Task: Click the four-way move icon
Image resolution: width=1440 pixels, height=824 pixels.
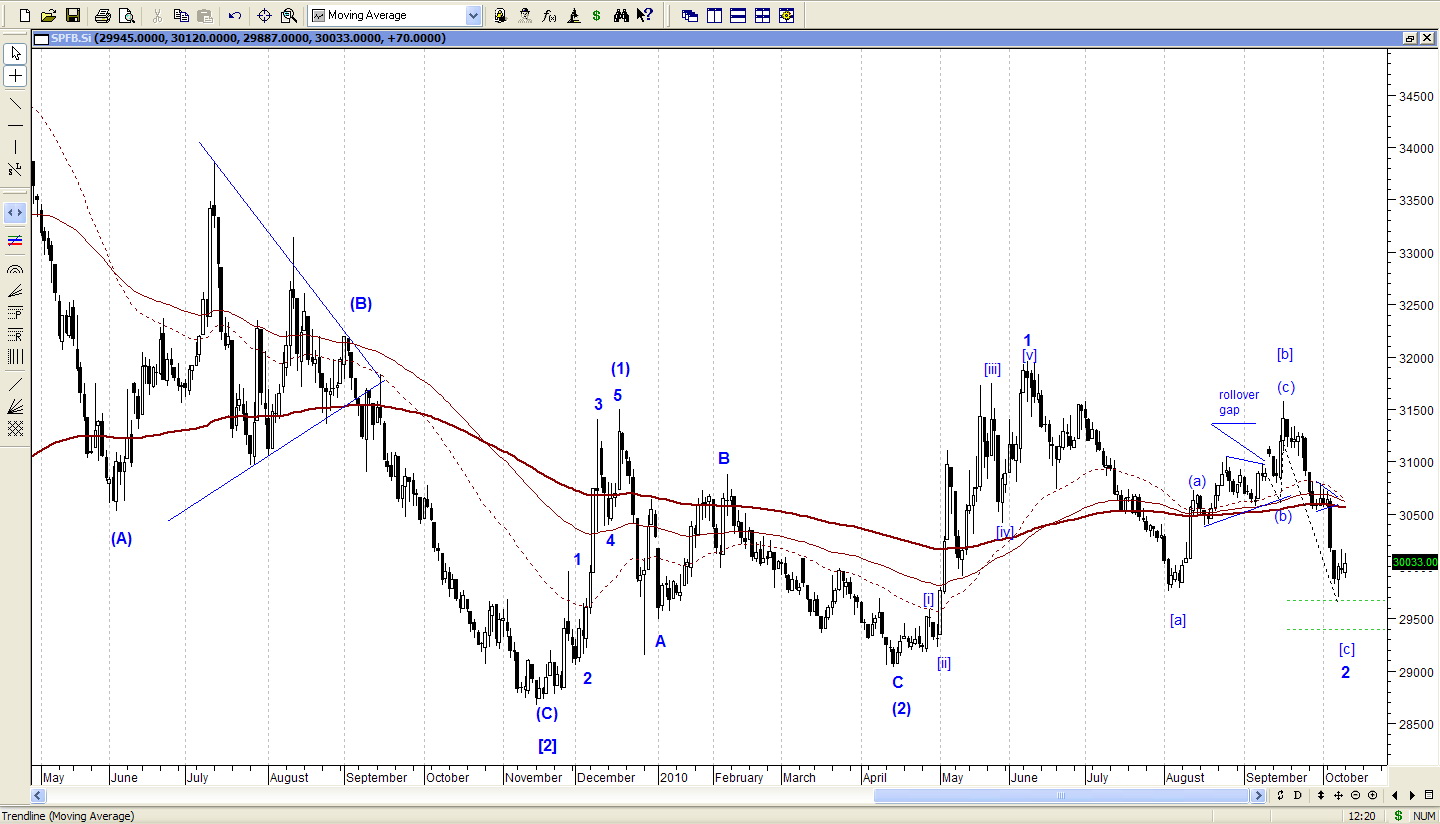Action: [1338, 796]
